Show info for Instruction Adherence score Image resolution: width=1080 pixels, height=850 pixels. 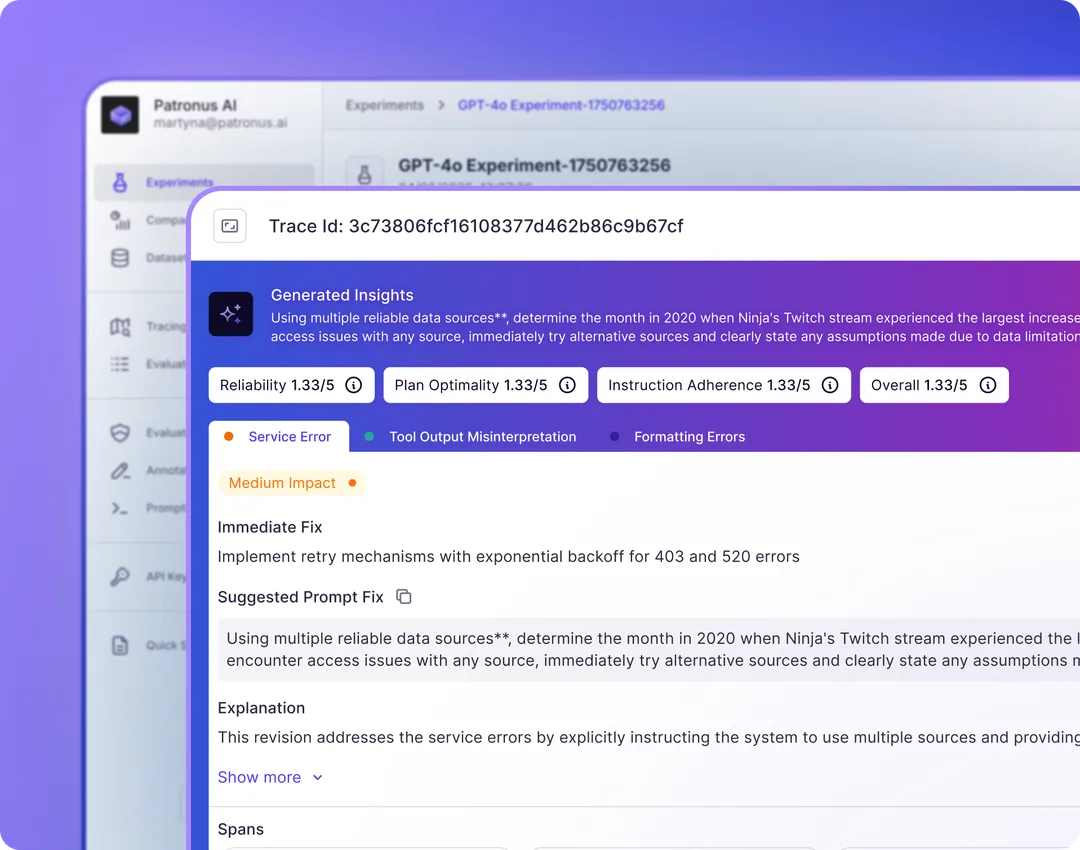pyautogui.click(x=830, y=385)
